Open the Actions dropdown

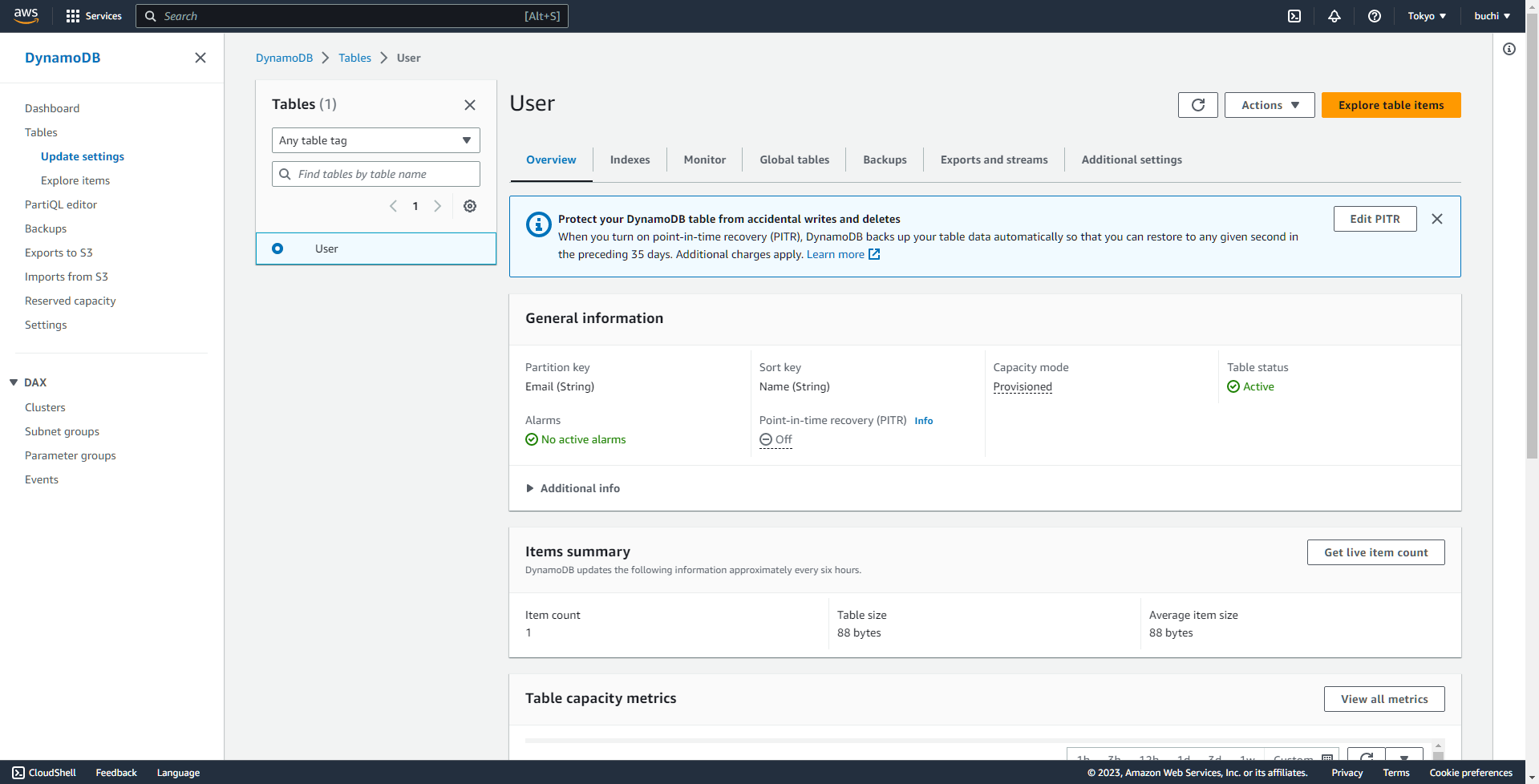pyautogui.click(x=1269, y=105)
